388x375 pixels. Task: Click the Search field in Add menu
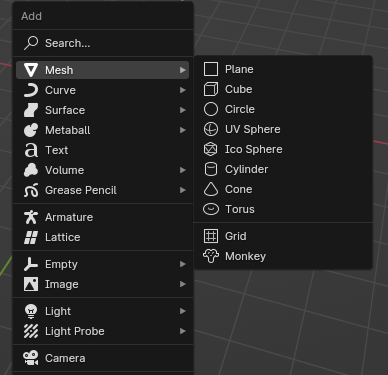coord(103,43)
